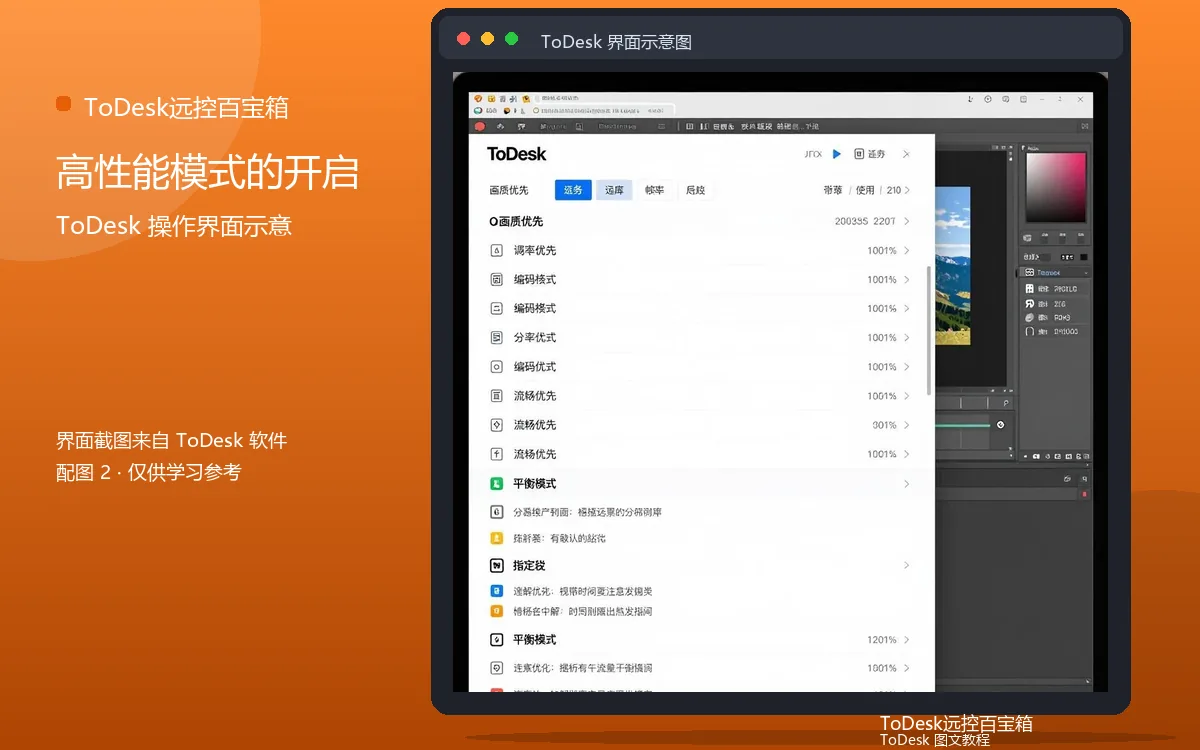The width and height of the screenshot is (1200, 750).
Task: Click the icon beside 分率优式 row
Action: 496,338
